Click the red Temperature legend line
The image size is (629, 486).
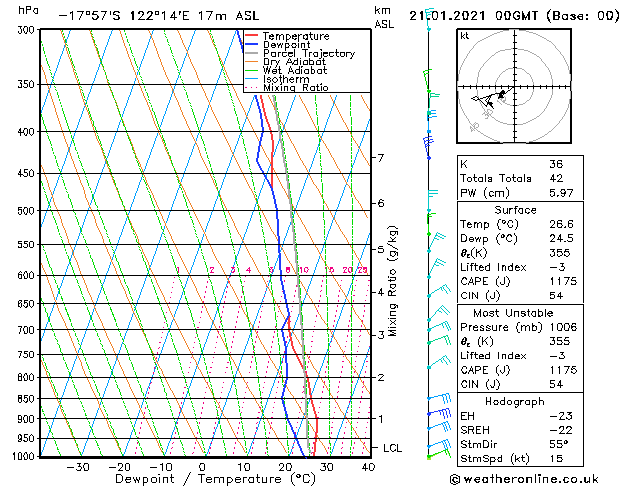coord(251,36)
